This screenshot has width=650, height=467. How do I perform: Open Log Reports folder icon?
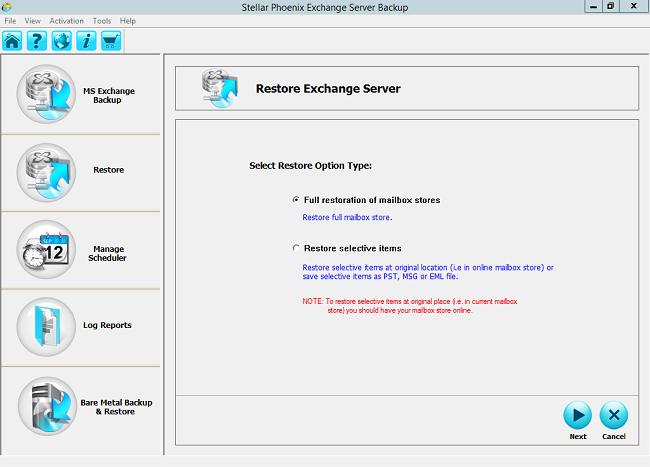pyautogui.click(x=46, y=327)
